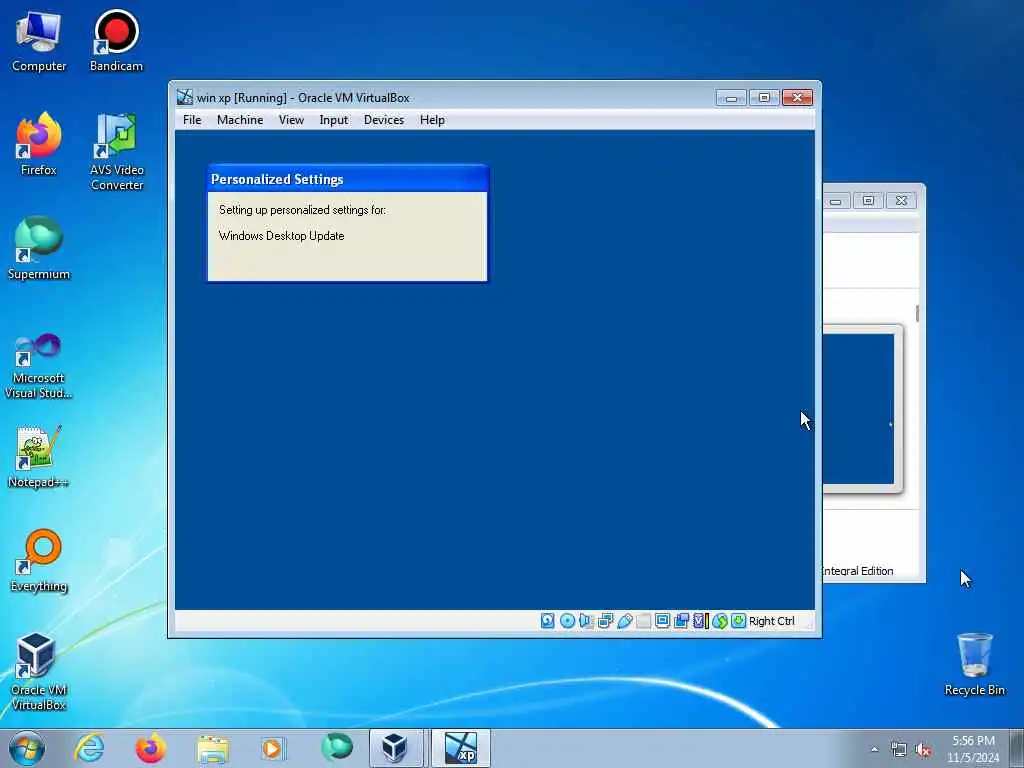Click the Personalized Settings dialog title bar
This screenshot has width=1024, height=768.
click(347, 179)
